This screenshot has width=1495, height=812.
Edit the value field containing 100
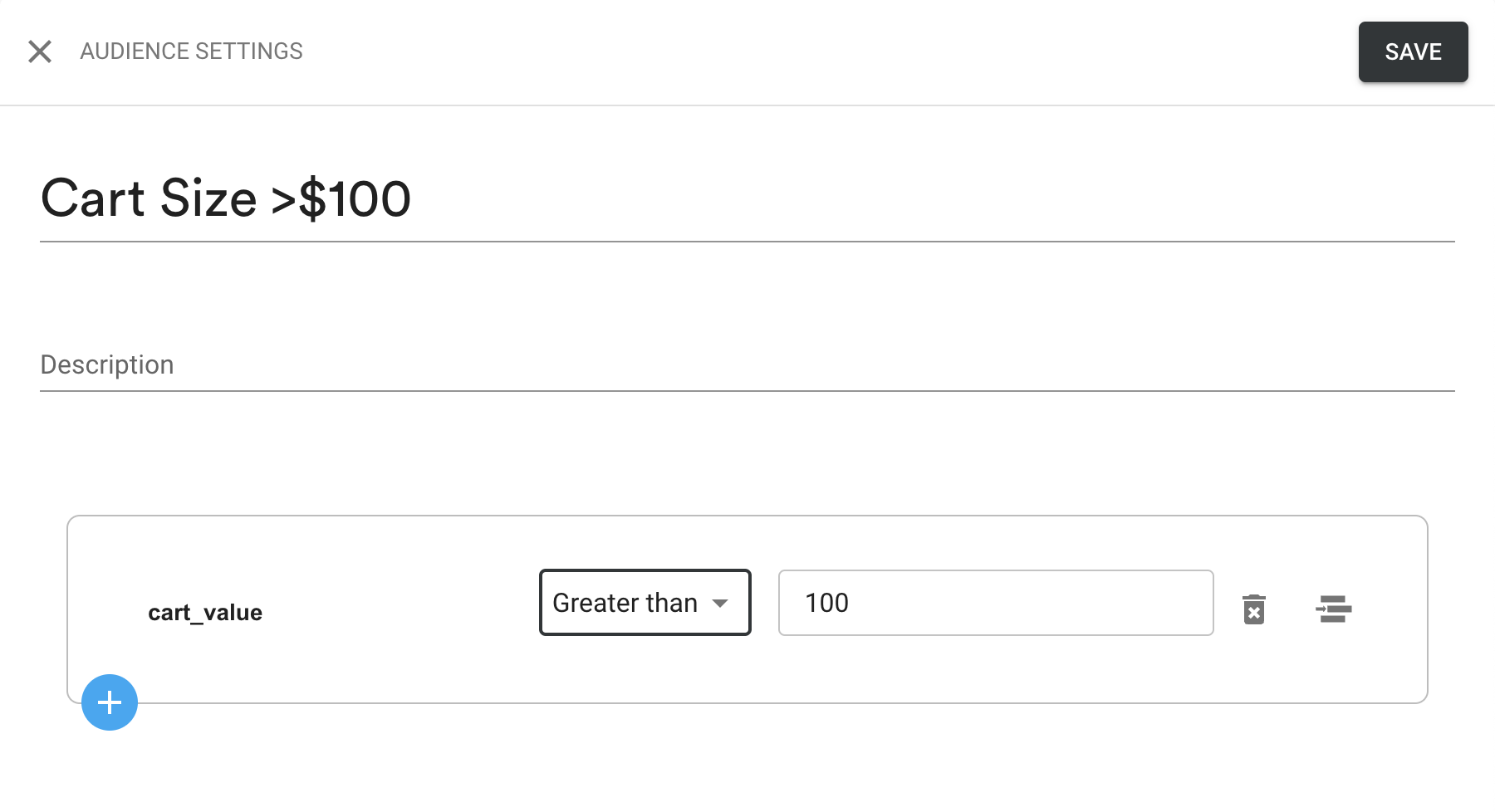(996, 603)
